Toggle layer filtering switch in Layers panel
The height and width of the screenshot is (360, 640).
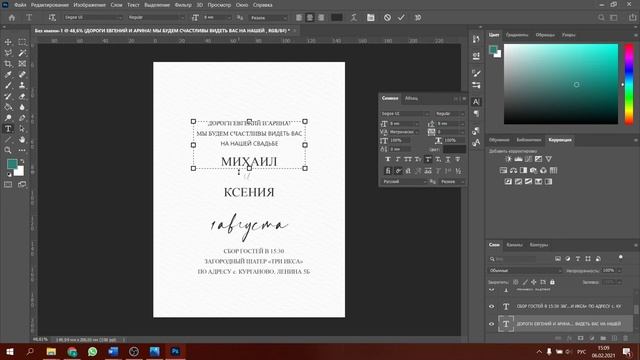pos(620,257)
